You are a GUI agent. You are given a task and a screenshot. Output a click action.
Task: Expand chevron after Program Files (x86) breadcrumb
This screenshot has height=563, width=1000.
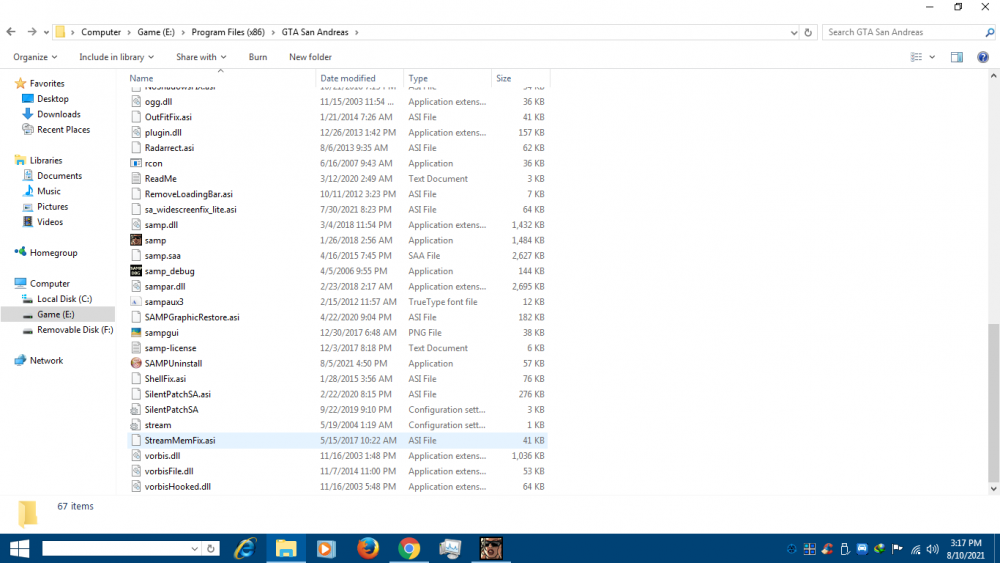[273, 32]
